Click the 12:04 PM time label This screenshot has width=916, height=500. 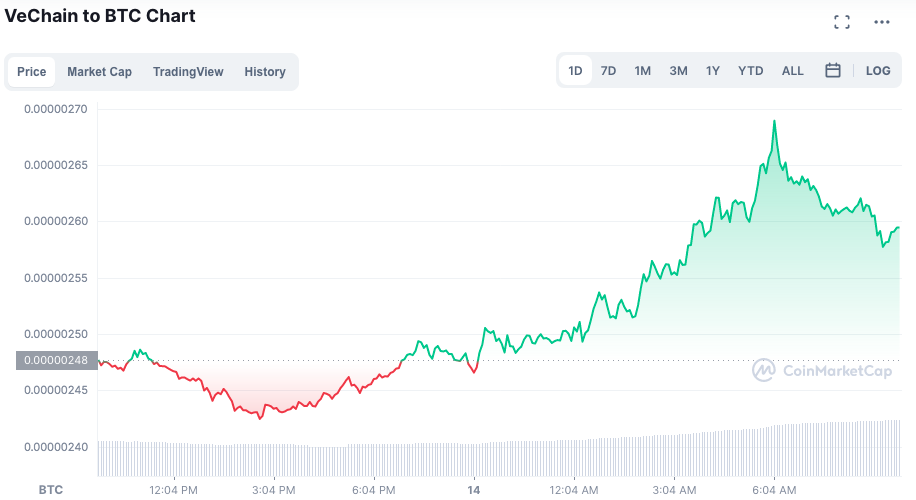174,490
